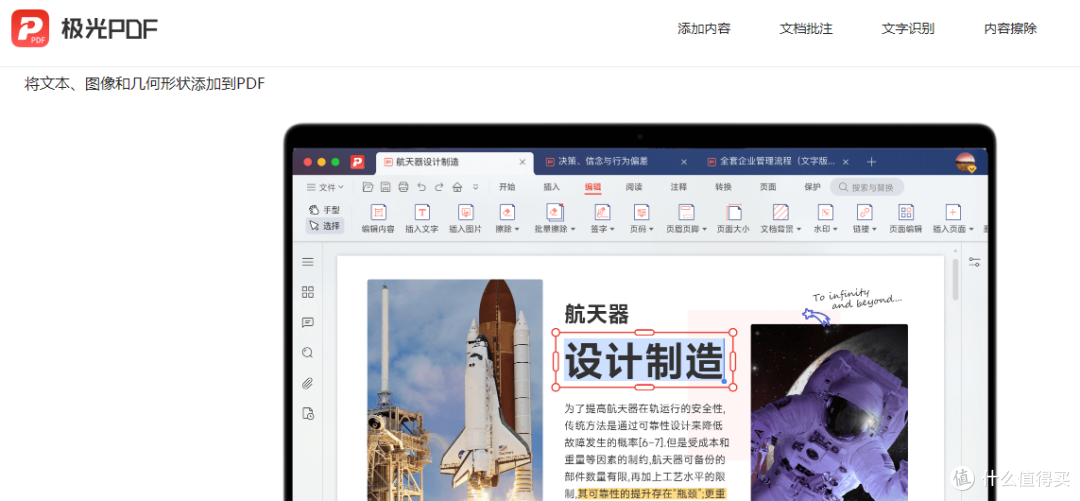Click the undo arrow icon
This screenshot has width=1080, height=501.
coord(422,187)
